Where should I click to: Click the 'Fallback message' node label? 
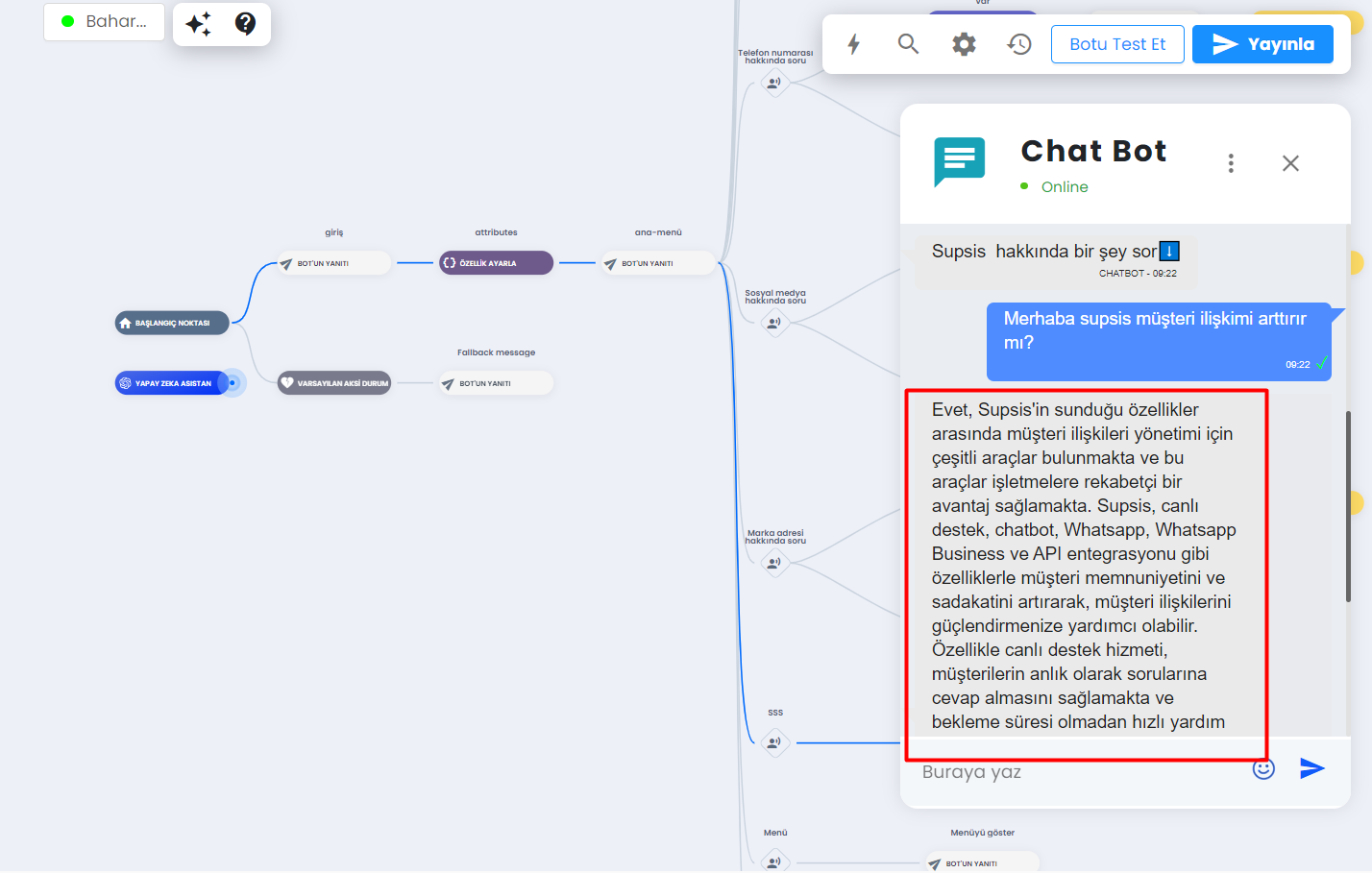click(x=496, y=352)
